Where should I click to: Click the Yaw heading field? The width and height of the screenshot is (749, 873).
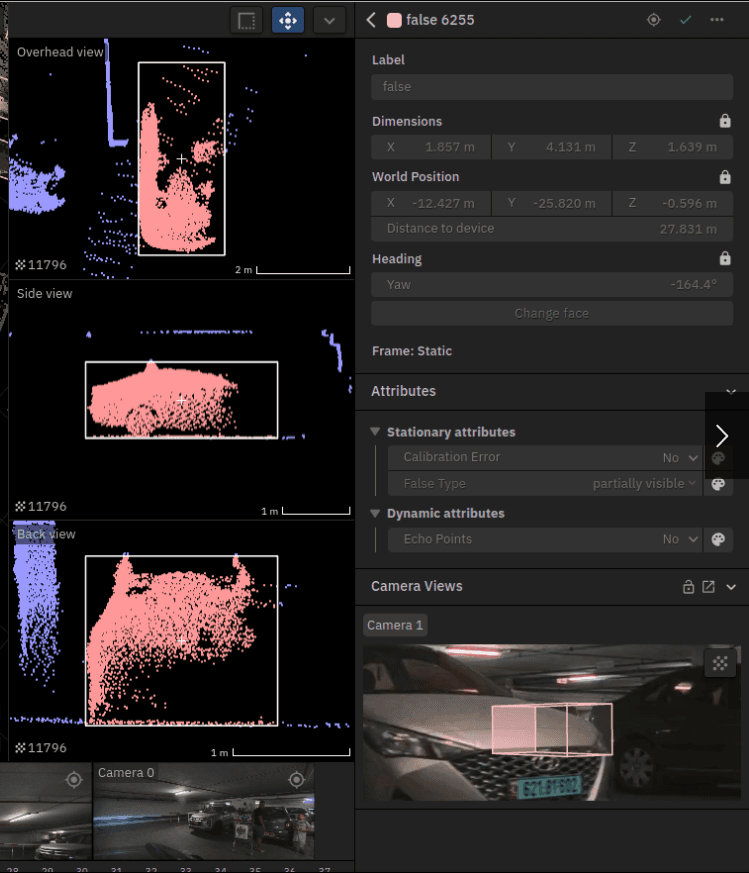point(552,285)
